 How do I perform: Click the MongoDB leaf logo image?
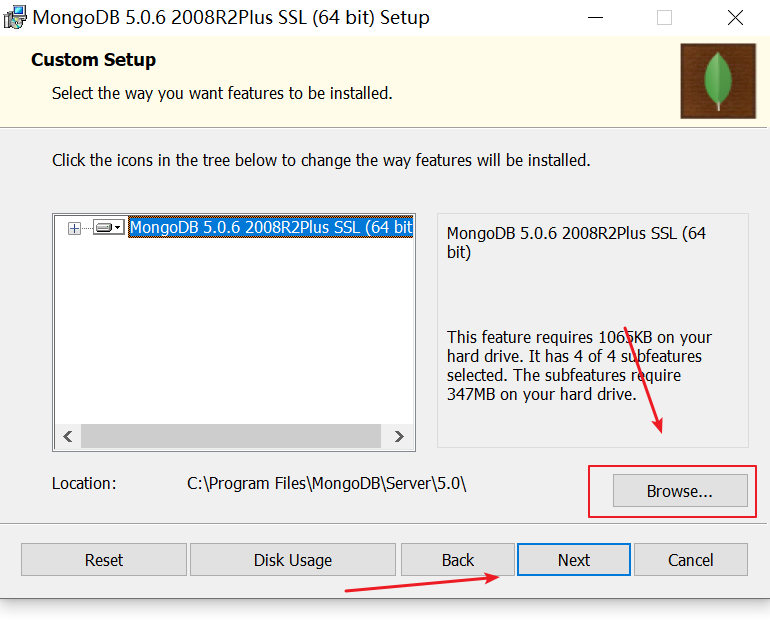[x=718, y=81]
